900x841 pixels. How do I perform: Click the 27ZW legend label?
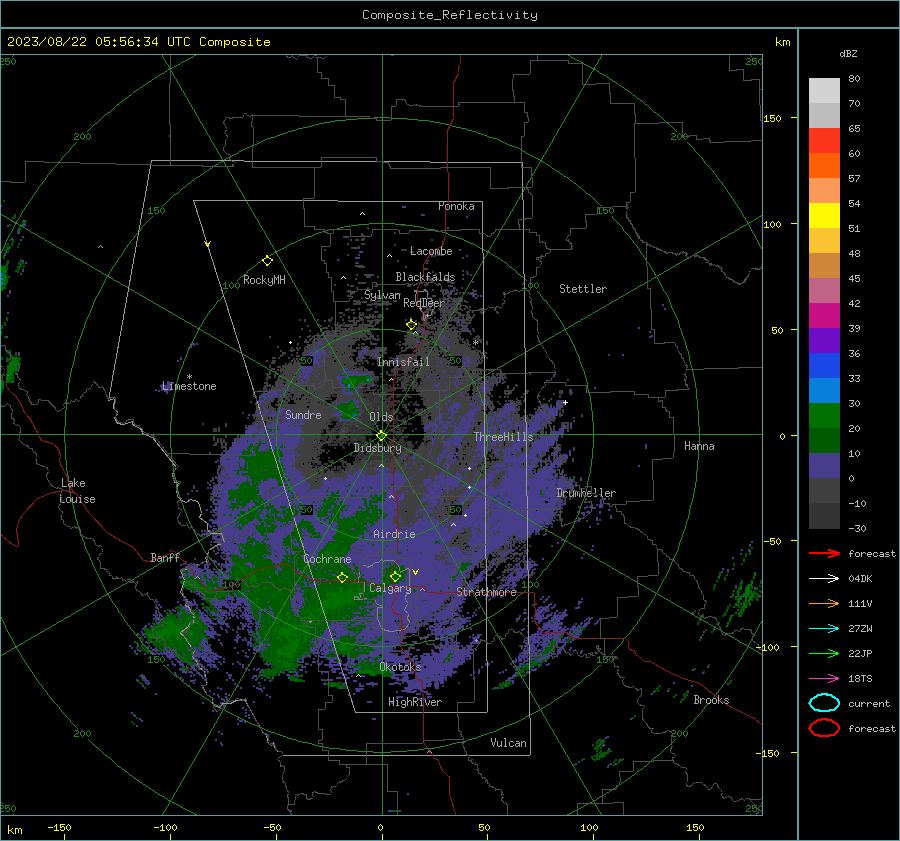860,629
